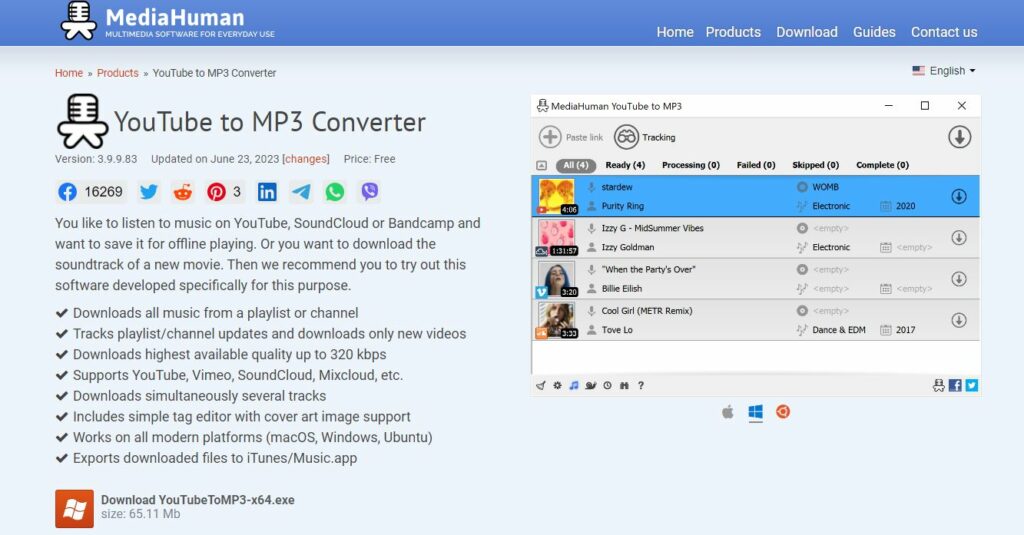Open Products in the top navigation
This screenshot has width=1024, height=535.
point(733,32)
